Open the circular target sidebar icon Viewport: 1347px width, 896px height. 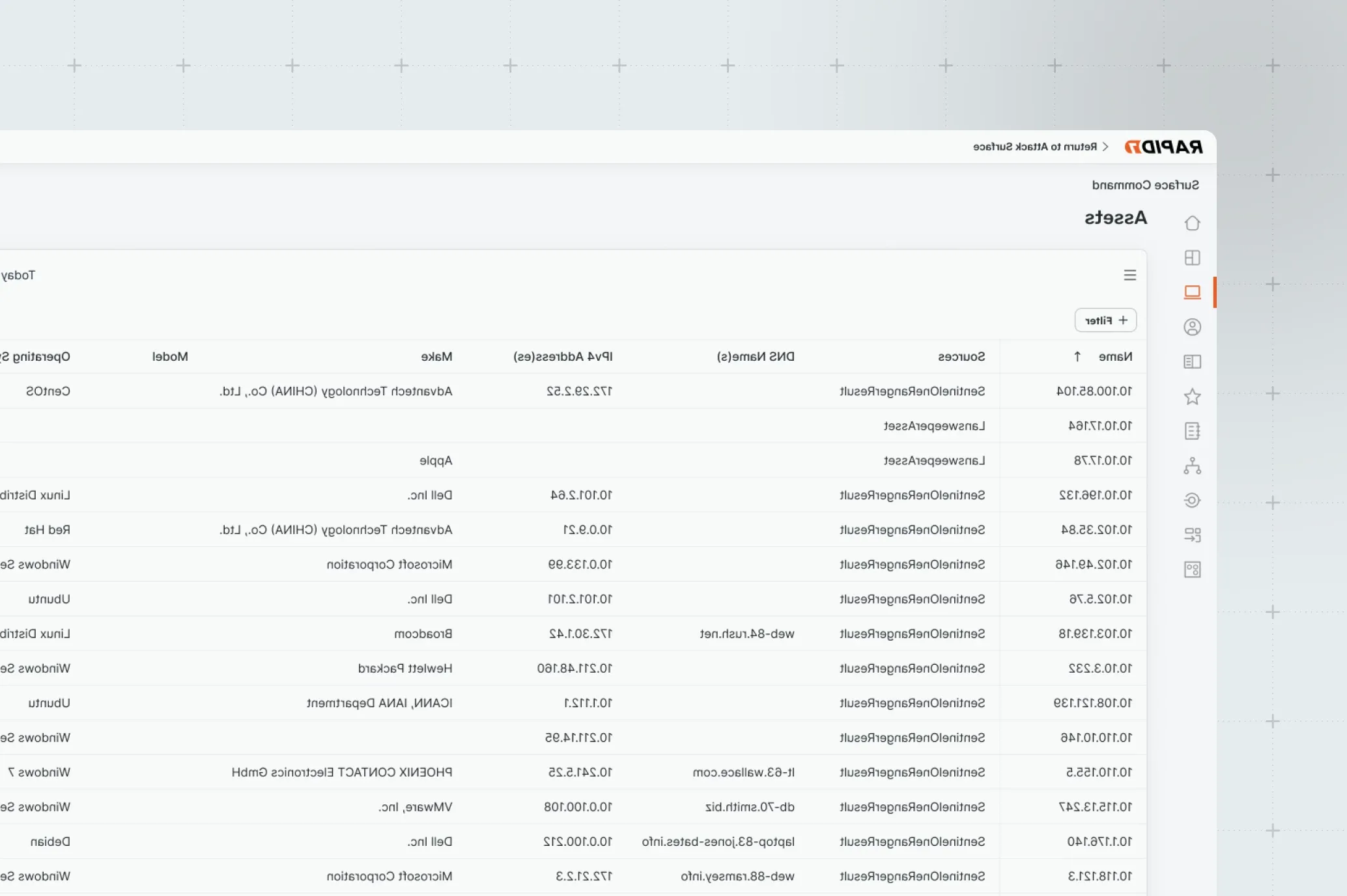(1192, 500)
